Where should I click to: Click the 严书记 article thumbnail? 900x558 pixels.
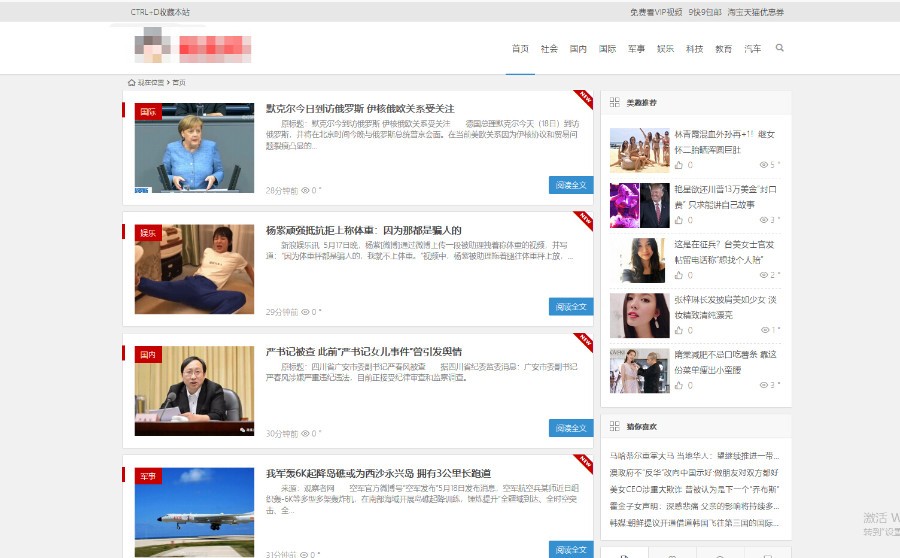[194, 391]
